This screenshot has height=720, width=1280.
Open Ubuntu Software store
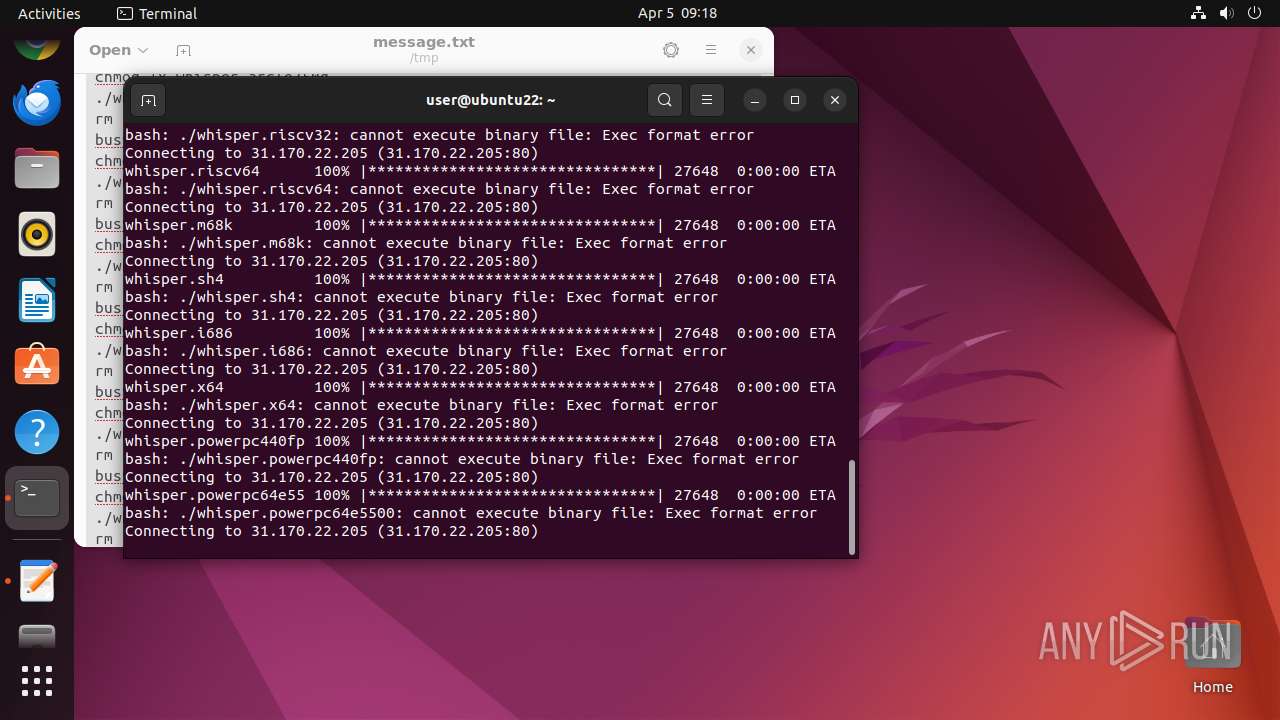(x=37, y=366)
